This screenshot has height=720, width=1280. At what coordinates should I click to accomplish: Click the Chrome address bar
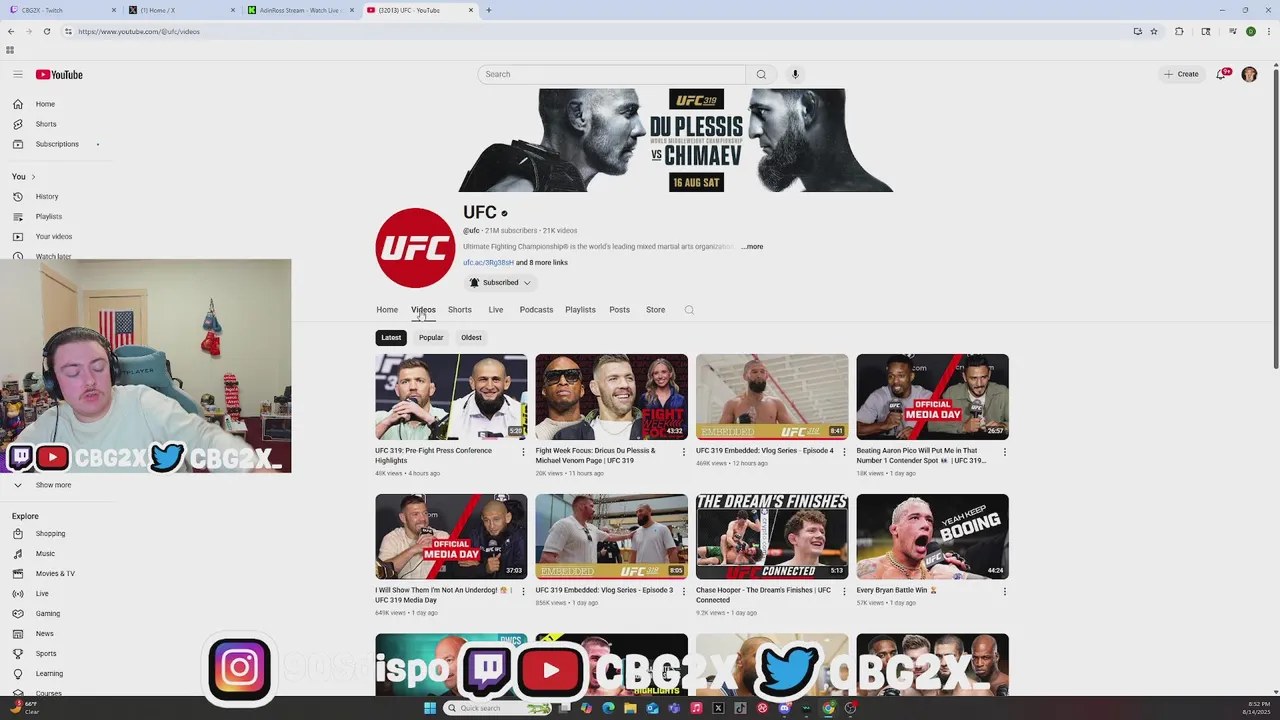pos(600,31)
